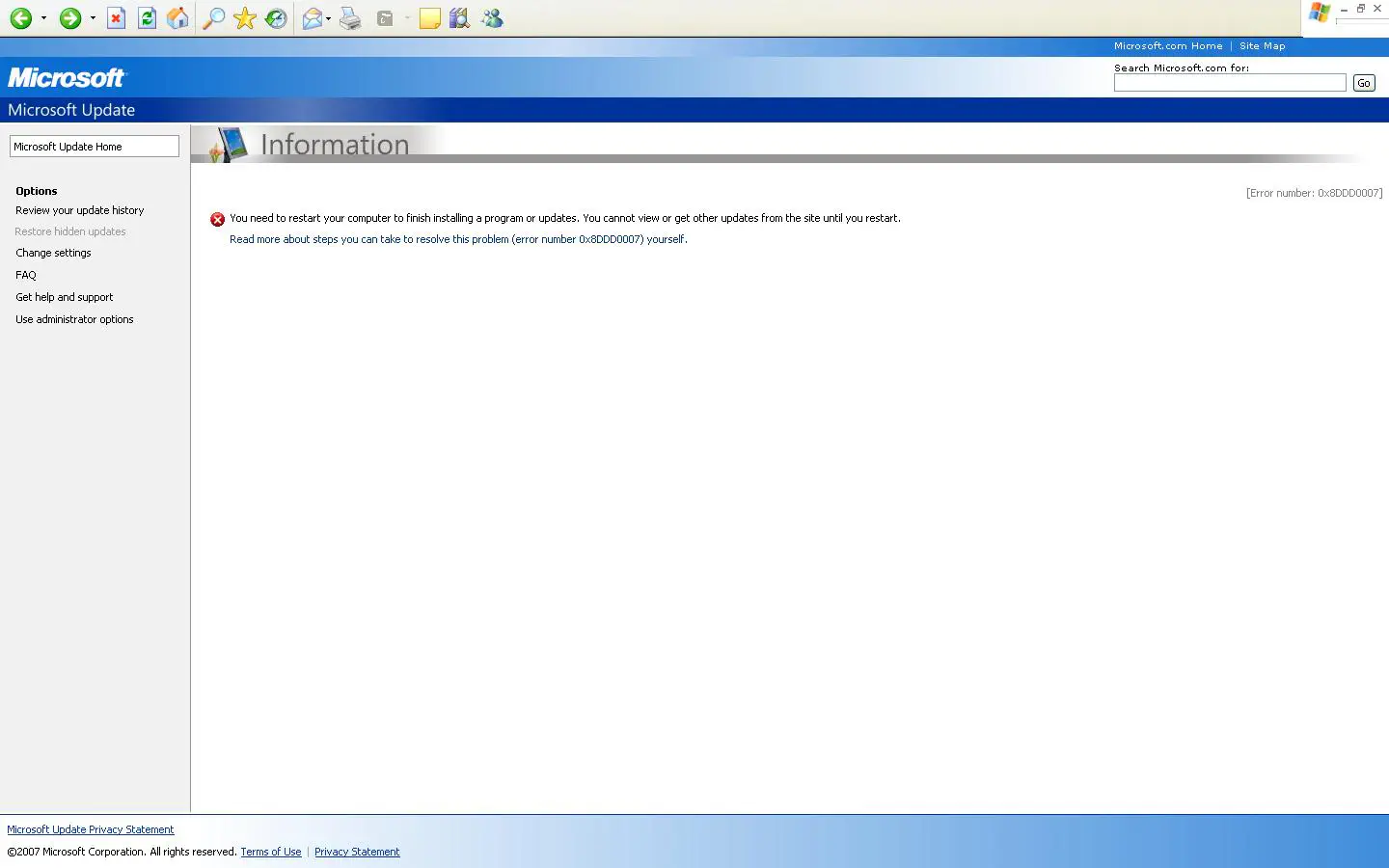Open Favorites with the star icon

click(245, 18)
